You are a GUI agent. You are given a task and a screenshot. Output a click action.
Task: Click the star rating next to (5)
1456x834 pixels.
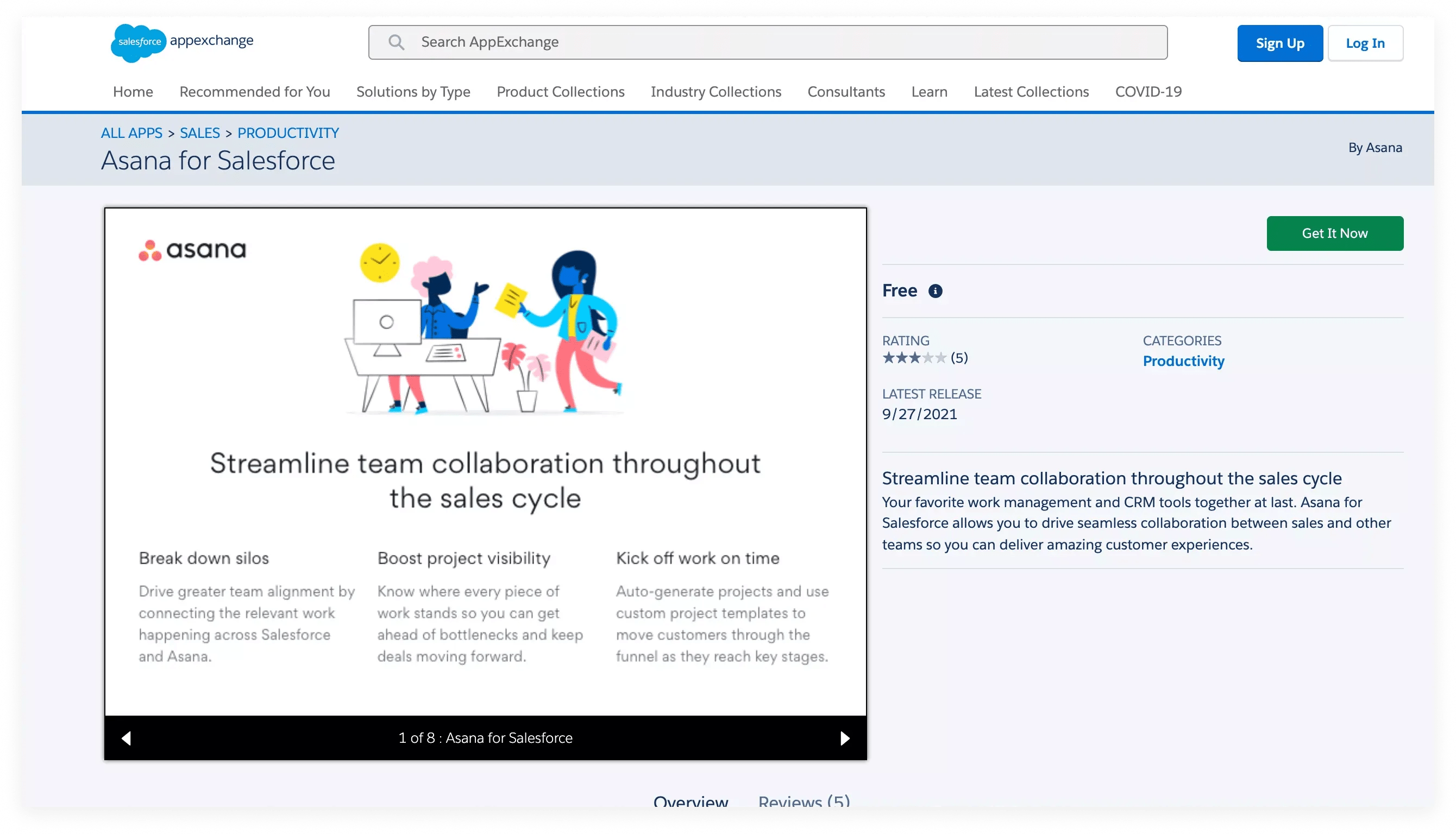(912, 357)
